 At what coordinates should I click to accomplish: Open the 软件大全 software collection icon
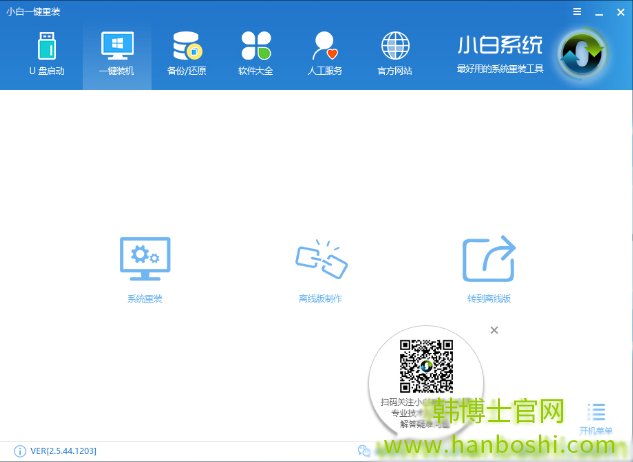click(x=255, y=53)
